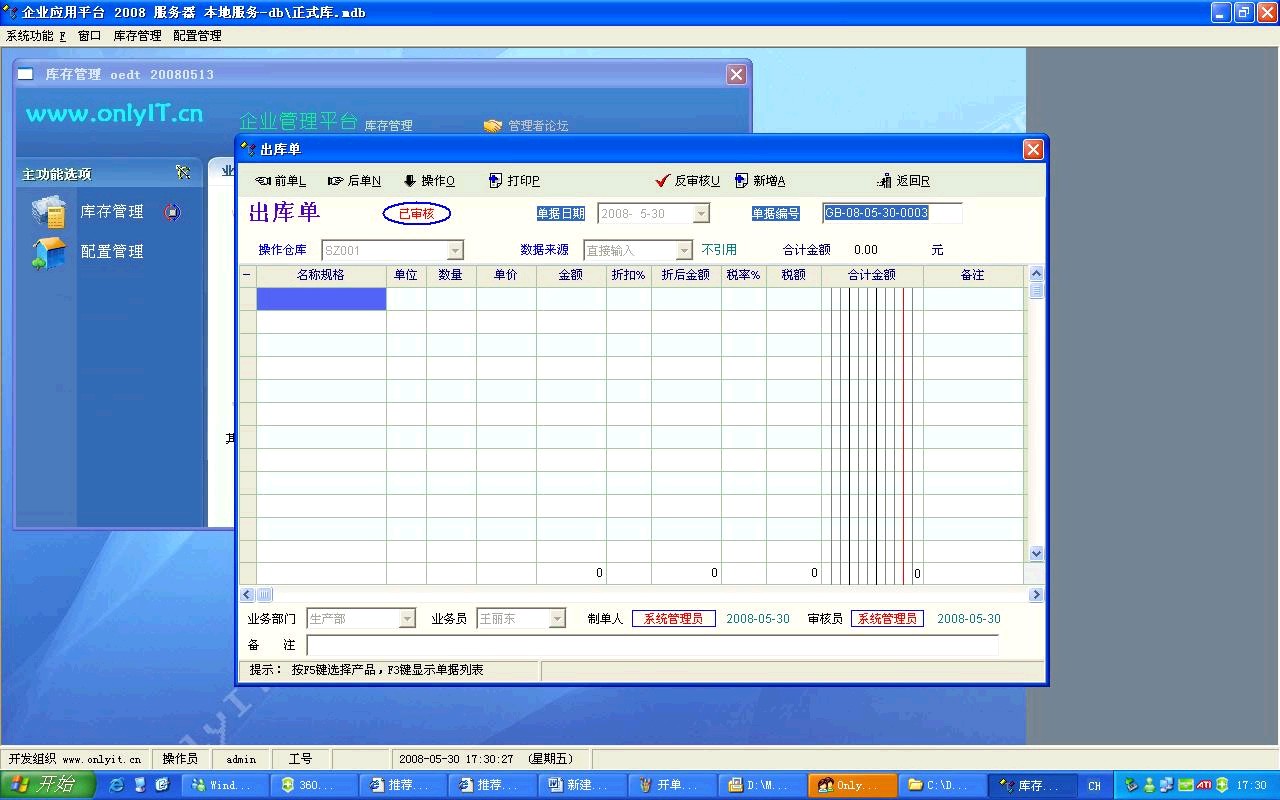Click the grid's vertical scrollbar down arrow
1280x800 pixels.
(x=1036, y=553)
